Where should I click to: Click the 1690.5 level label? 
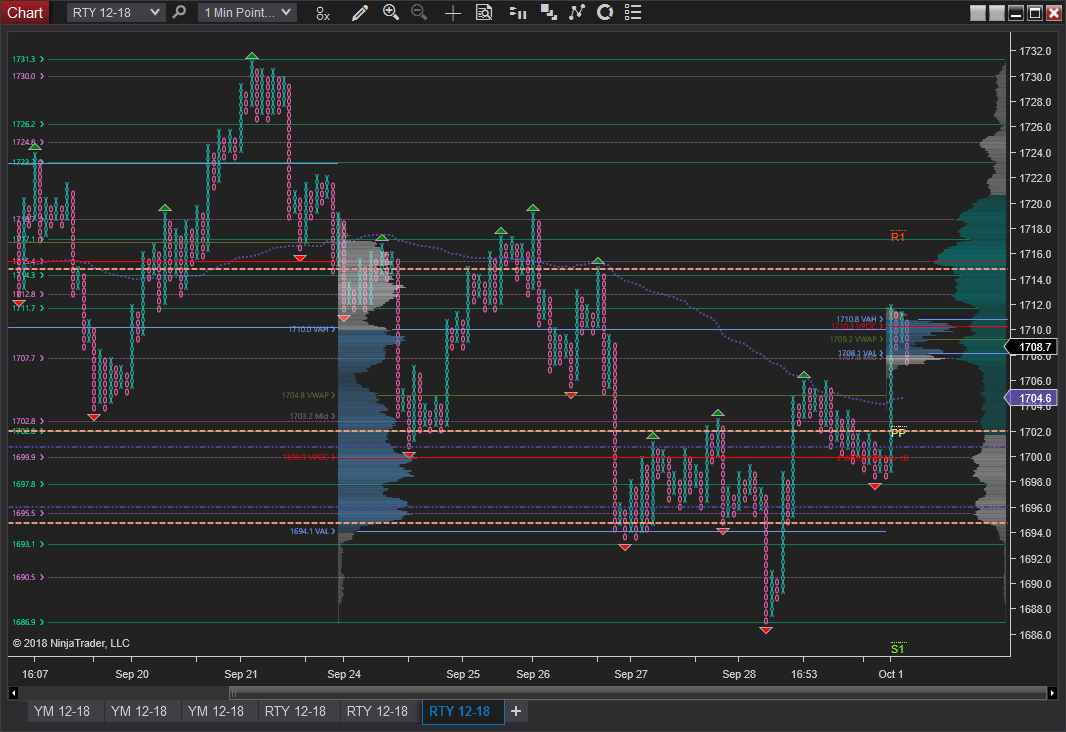tap(28, 577)
